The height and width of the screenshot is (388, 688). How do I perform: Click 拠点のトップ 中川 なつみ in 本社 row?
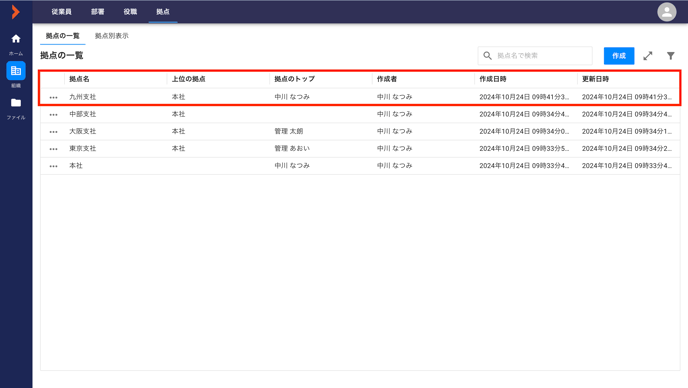pos(292,165)
